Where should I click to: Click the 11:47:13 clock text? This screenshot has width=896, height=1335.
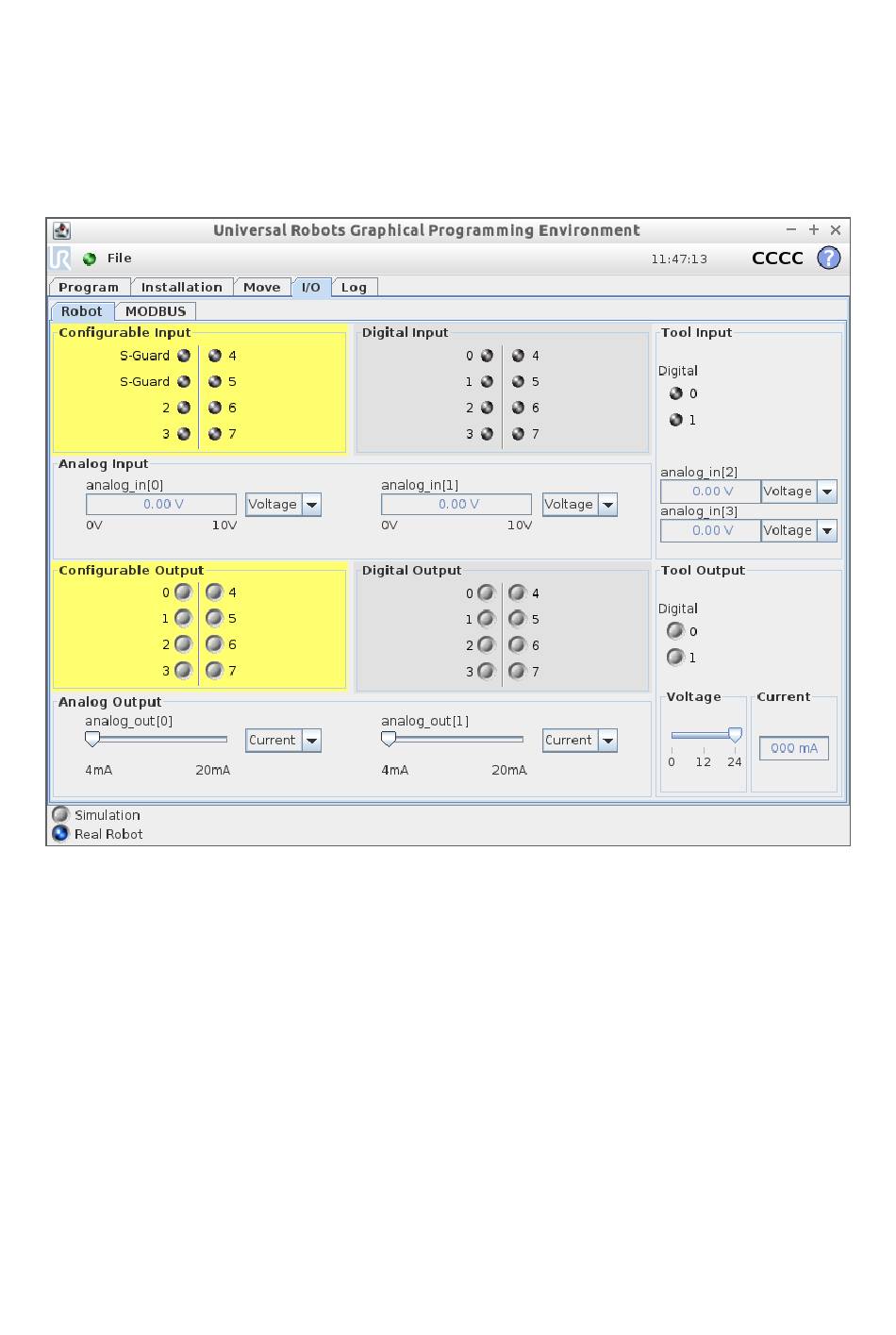tap(679, 259)
